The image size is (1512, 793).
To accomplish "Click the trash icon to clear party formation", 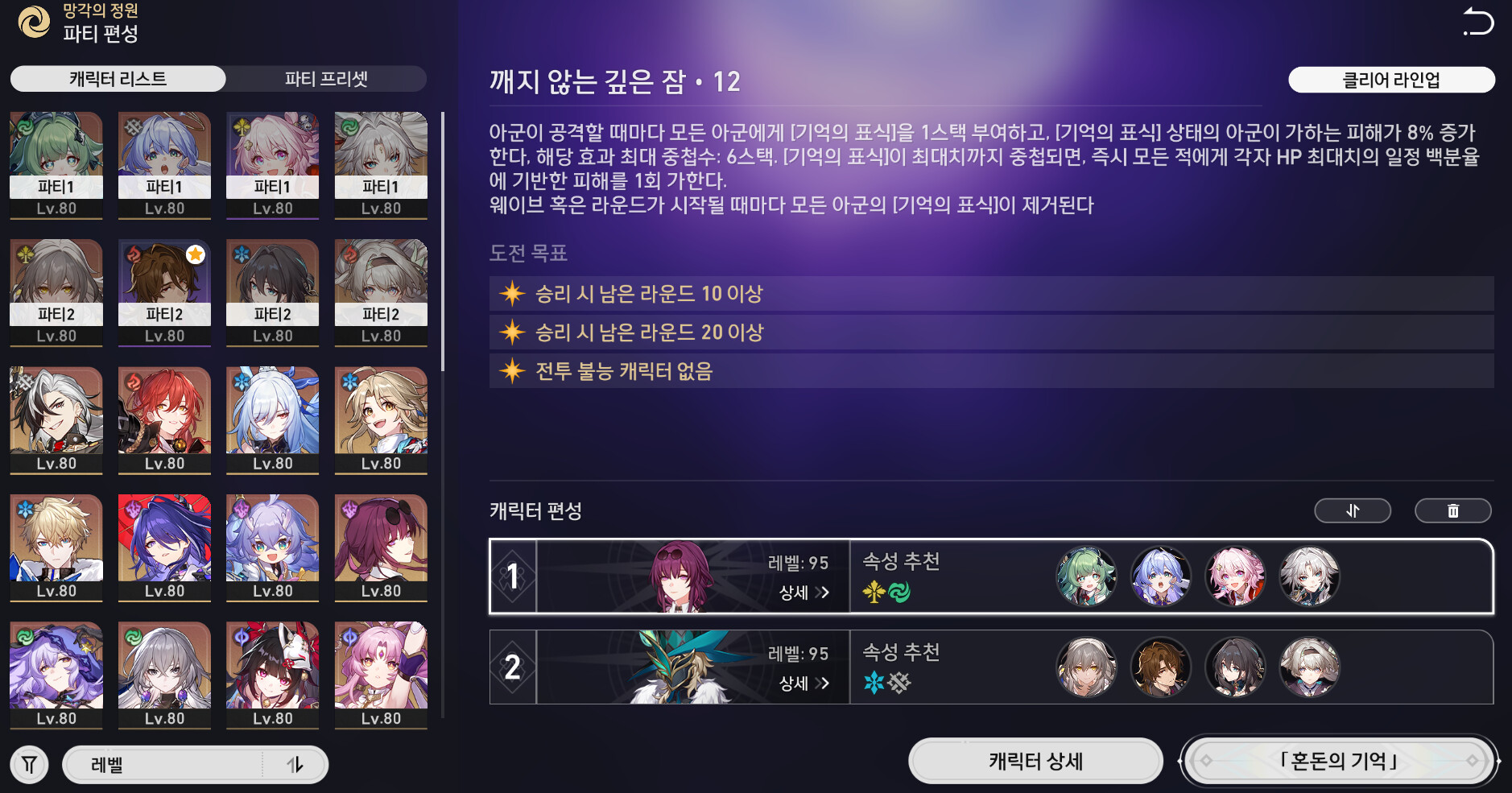I will click(1452, 510).
